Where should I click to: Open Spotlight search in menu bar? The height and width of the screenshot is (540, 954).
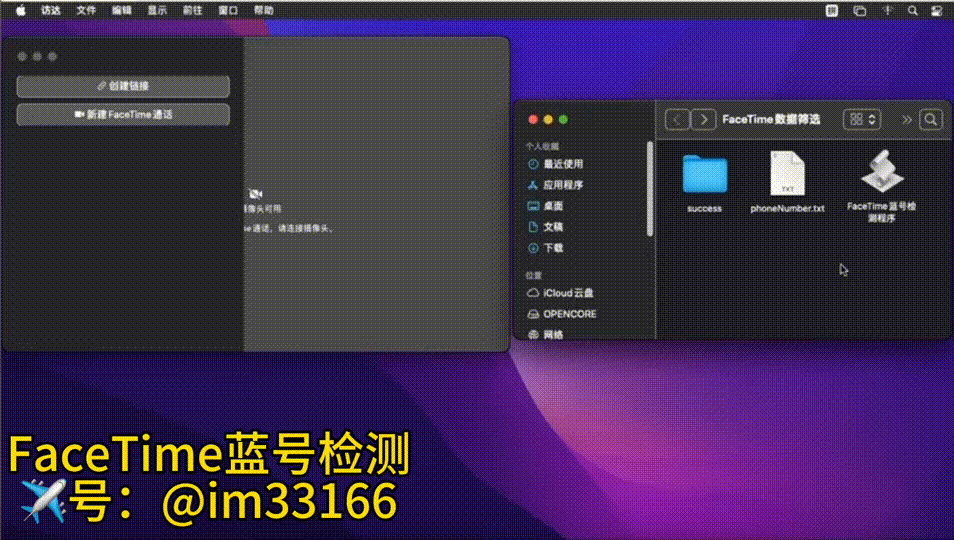(x=913, y=10)
